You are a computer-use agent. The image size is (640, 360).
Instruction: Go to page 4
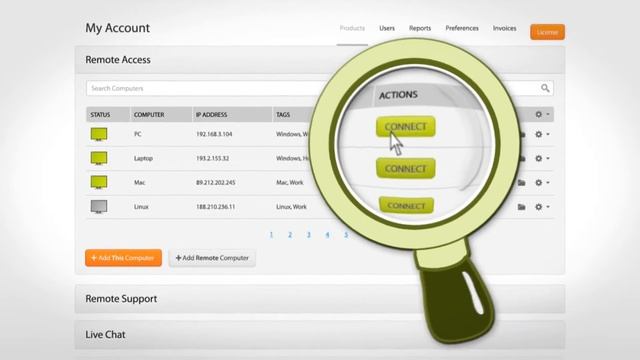click(x=327, y=235)
